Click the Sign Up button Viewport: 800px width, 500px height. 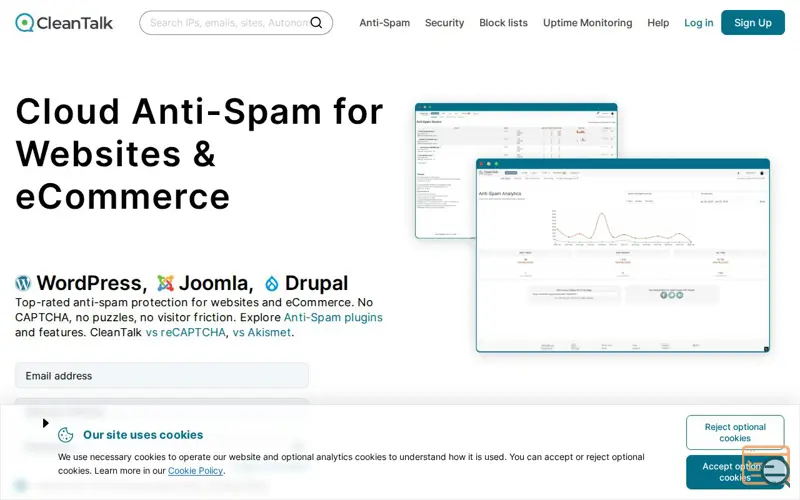coord(753,22)
